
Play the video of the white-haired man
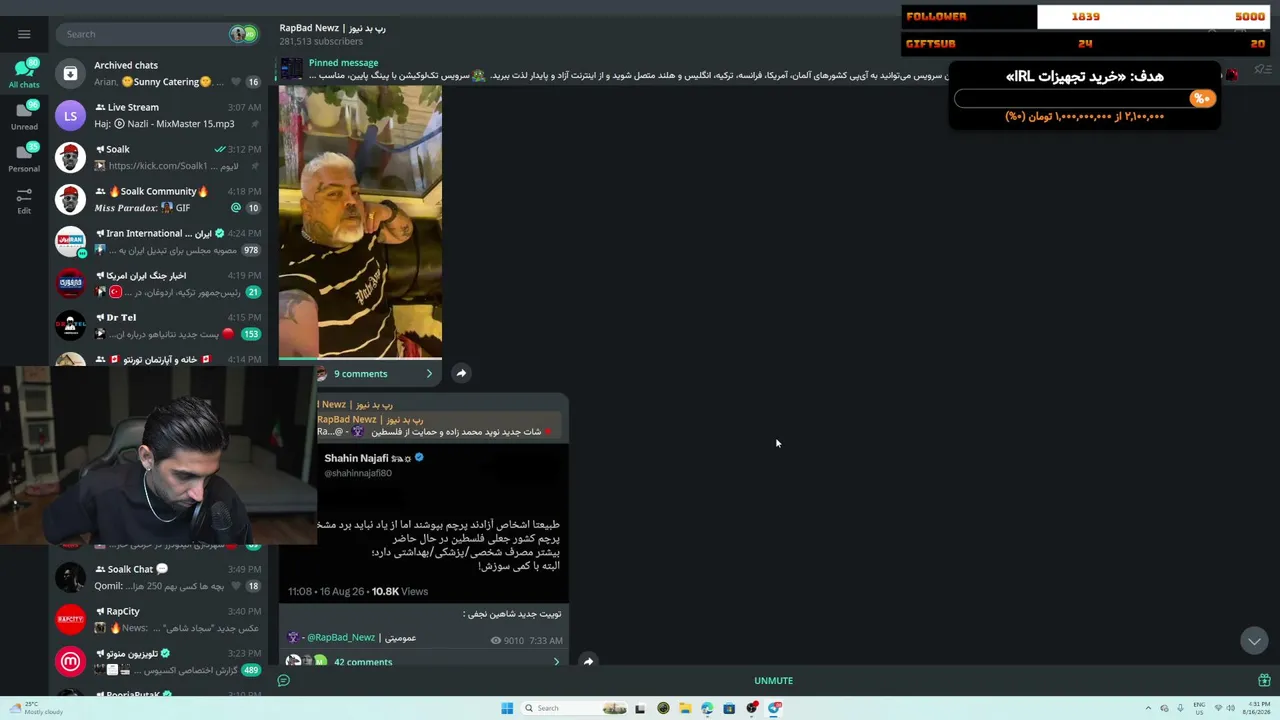(x=360, y=221)
